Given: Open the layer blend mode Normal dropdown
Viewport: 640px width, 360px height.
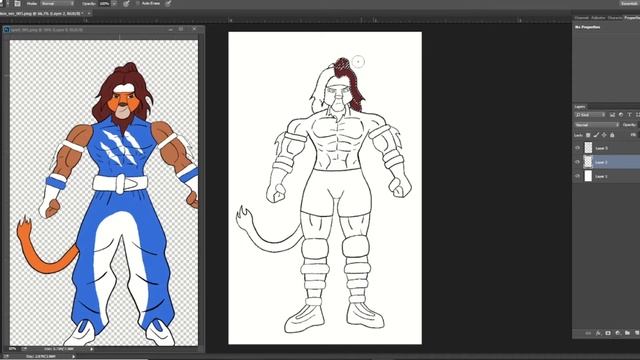Looking at the screenshot, I should [x=597, y=125].
